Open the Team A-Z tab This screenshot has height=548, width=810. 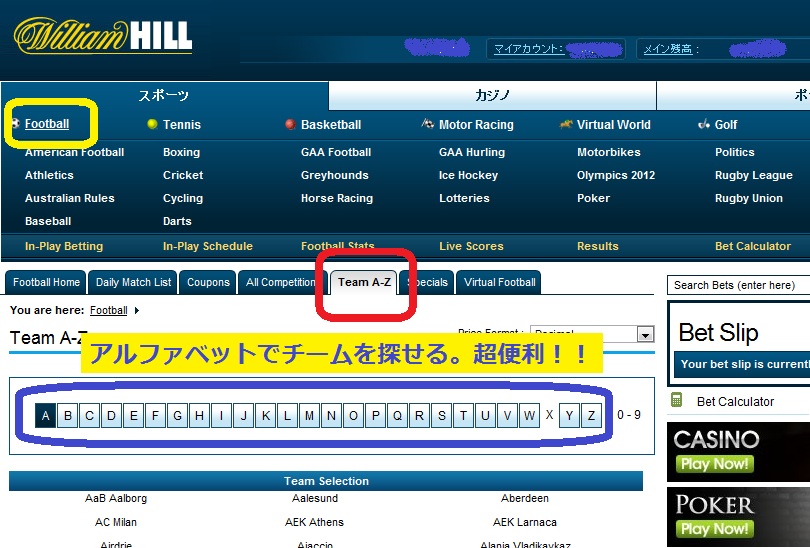[x=364, y=282]
